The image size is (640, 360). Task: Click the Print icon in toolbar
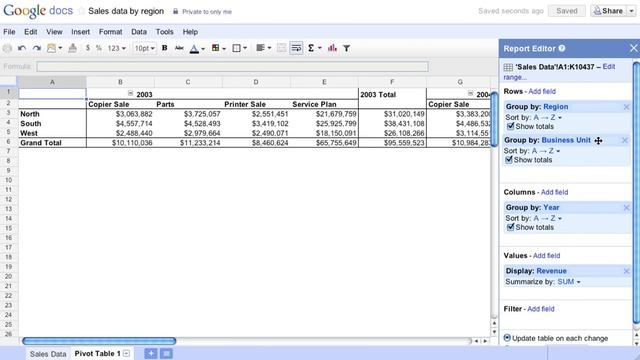(7, 48)
